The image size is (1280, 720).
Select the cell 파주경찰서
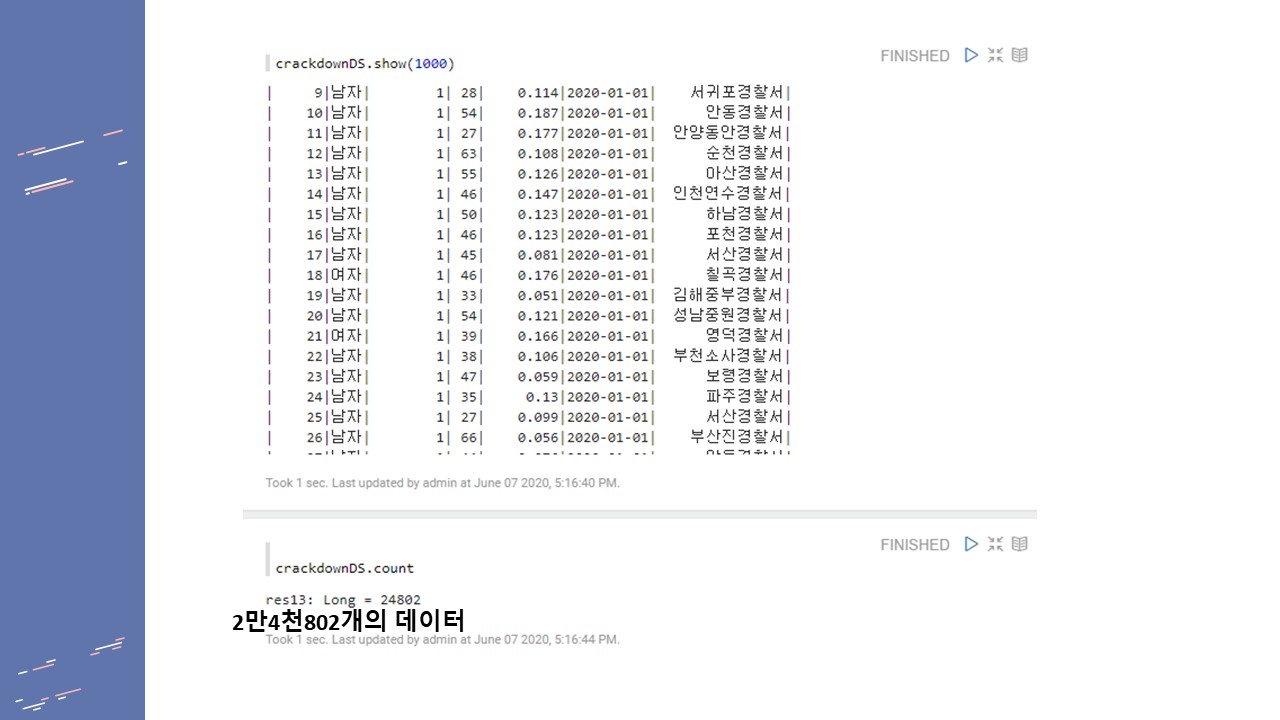click(745, 397)
